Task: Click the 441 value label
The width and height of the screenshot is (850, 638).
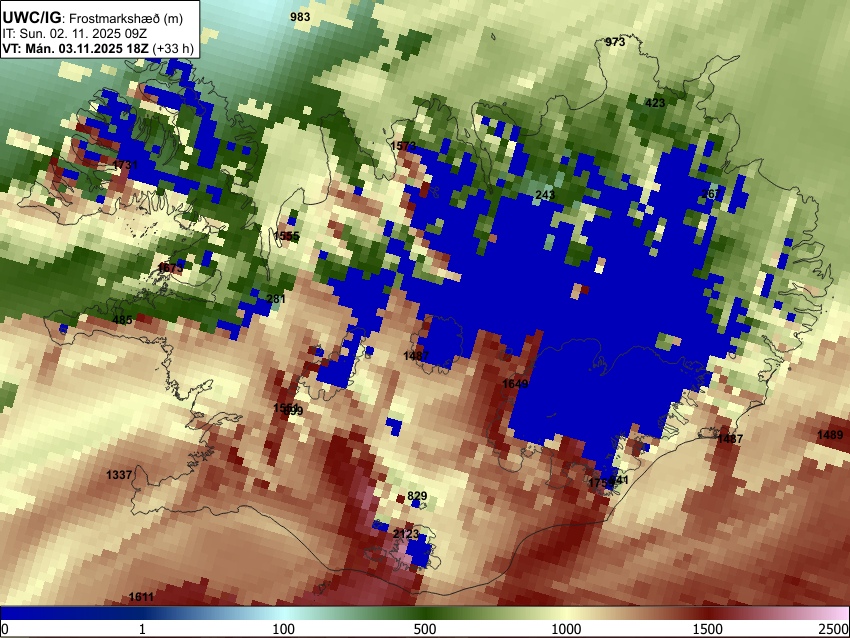Action: click(619, 480)
